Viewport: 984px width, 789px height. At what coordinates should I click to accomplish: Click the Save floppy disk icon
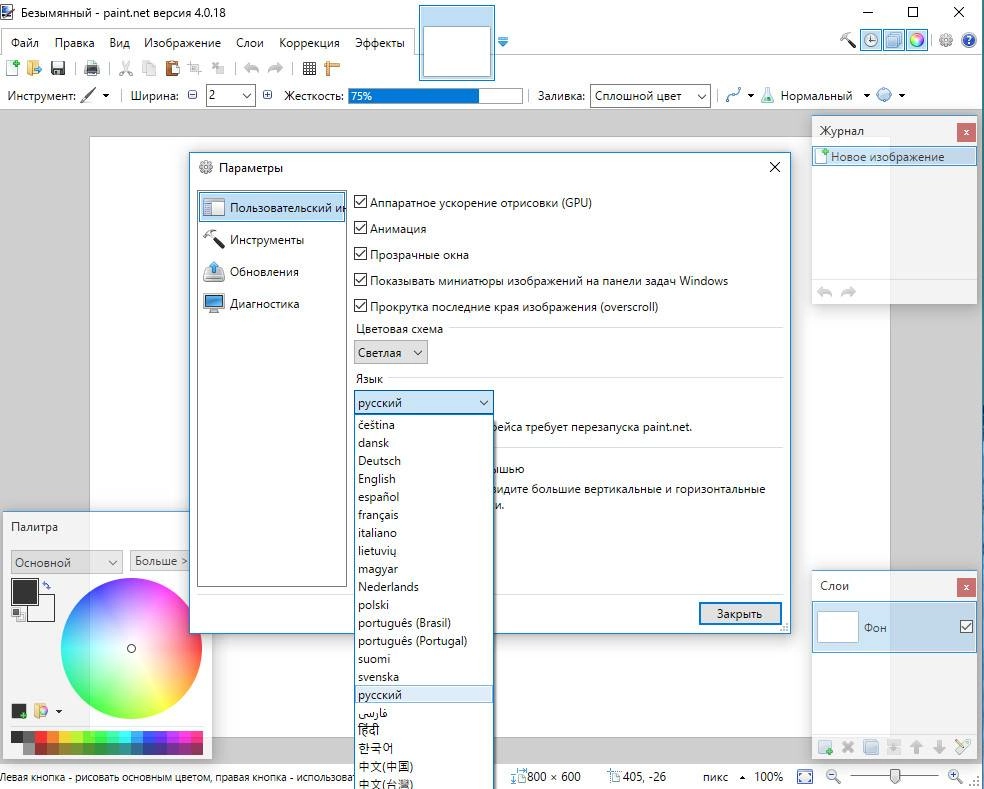[x=58, y=68]
